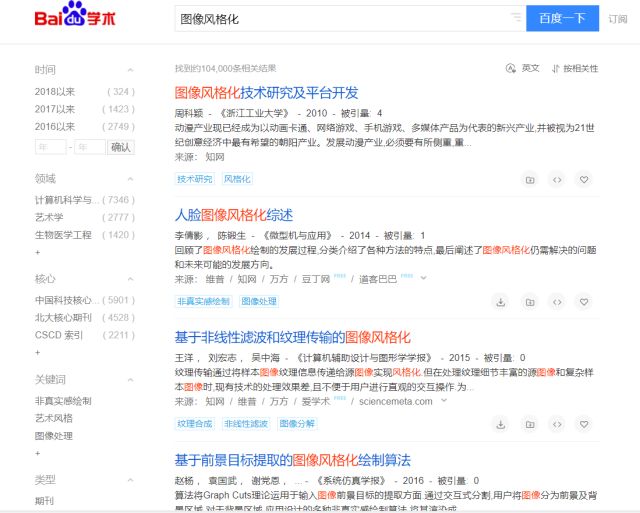
Task: Download 基于非线性滤波和纹理传输 paper
Action: [500, 424]
